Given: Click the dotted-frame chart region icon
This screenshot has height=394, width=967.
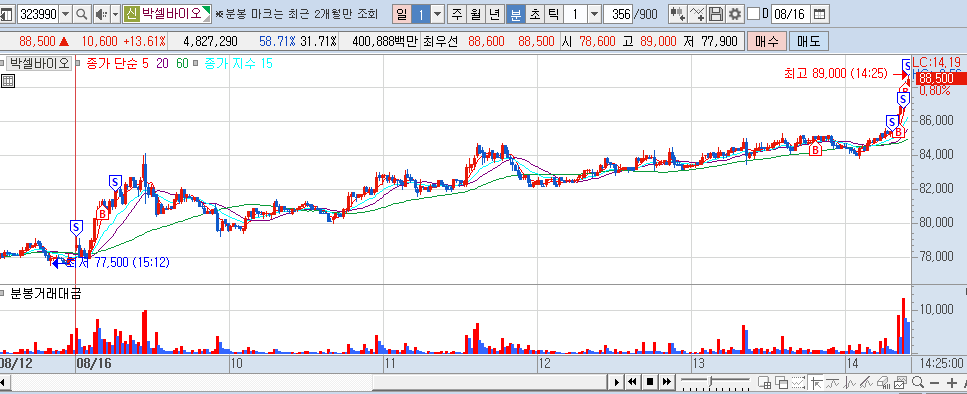Looking at the screenshot, I should (x=798, y=382).
